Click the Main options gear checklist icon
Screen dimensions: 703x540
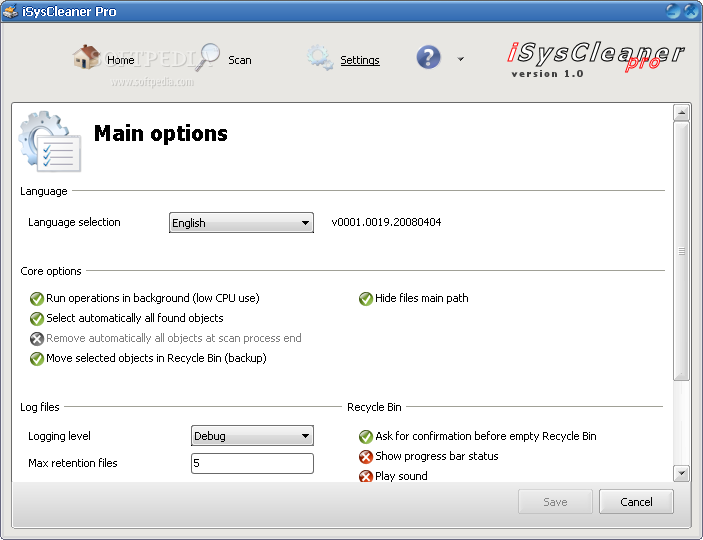(50, 142)
